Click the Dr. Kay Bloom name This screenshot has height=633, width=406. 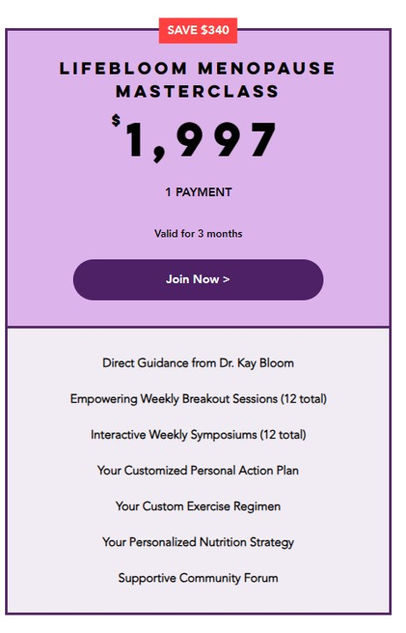click(257, 363)
